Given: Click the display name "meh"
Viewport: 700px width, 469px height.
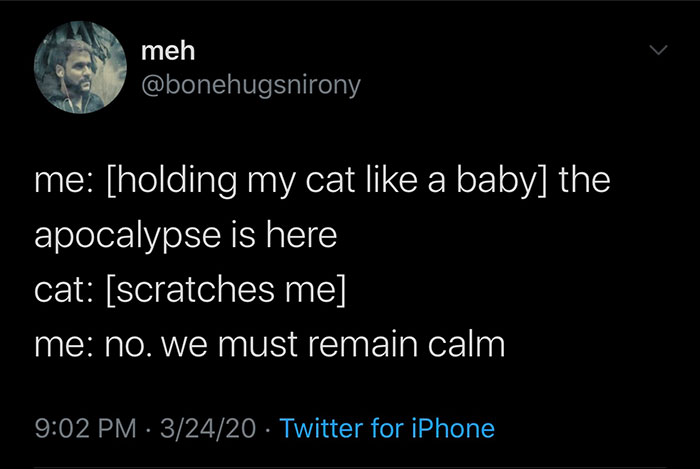Looking at the screenshot, I should pos(168,51).
